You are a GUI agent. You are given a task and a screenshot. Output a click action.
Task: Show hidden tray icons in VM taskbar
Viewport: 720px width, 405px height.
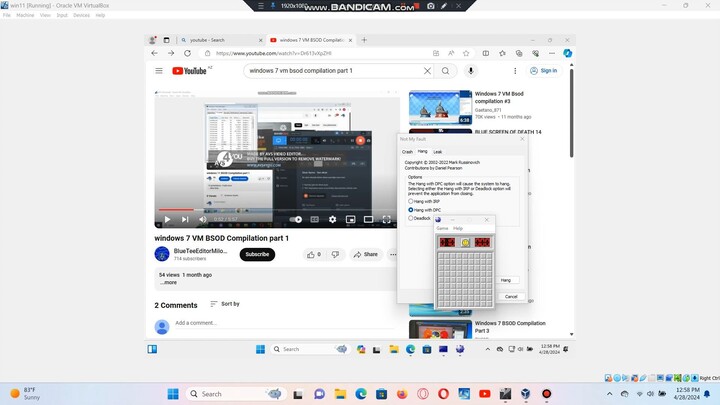point(487,349)
